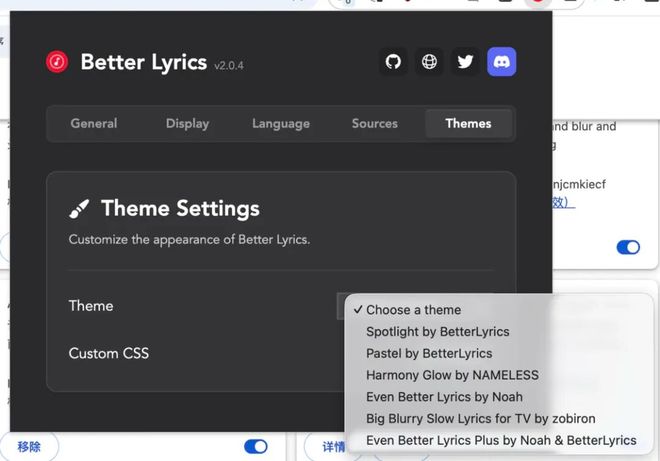Click the paintbrush icon beside Theme Settings
Image resolution: width=660 pixels, height=461 pixels.
pos(79,209)
